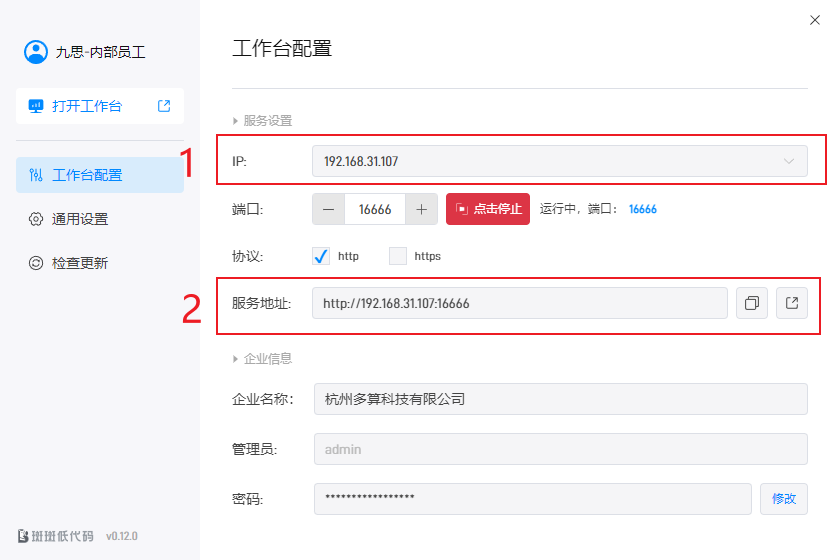The image size is (840, 560).
Task: Click the 修改 password button
Action: tap(784, 498)
